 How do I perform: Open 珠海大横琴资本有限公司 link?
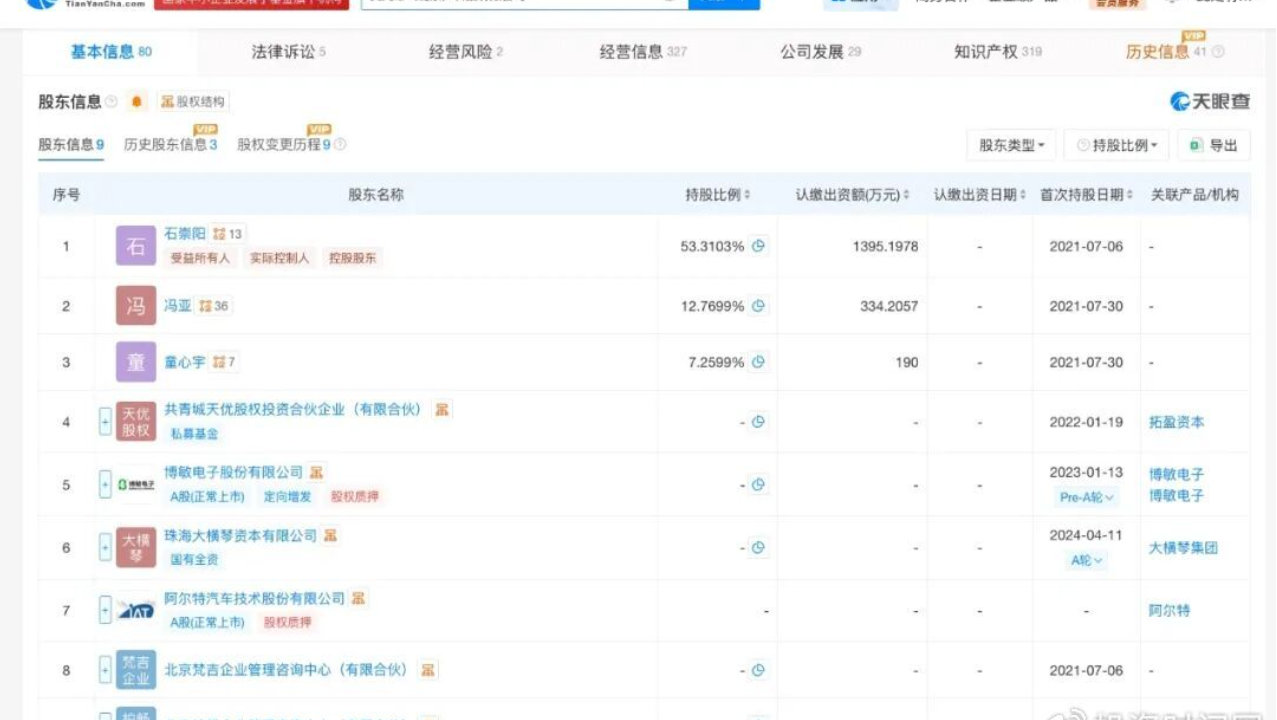coord(240,536)
